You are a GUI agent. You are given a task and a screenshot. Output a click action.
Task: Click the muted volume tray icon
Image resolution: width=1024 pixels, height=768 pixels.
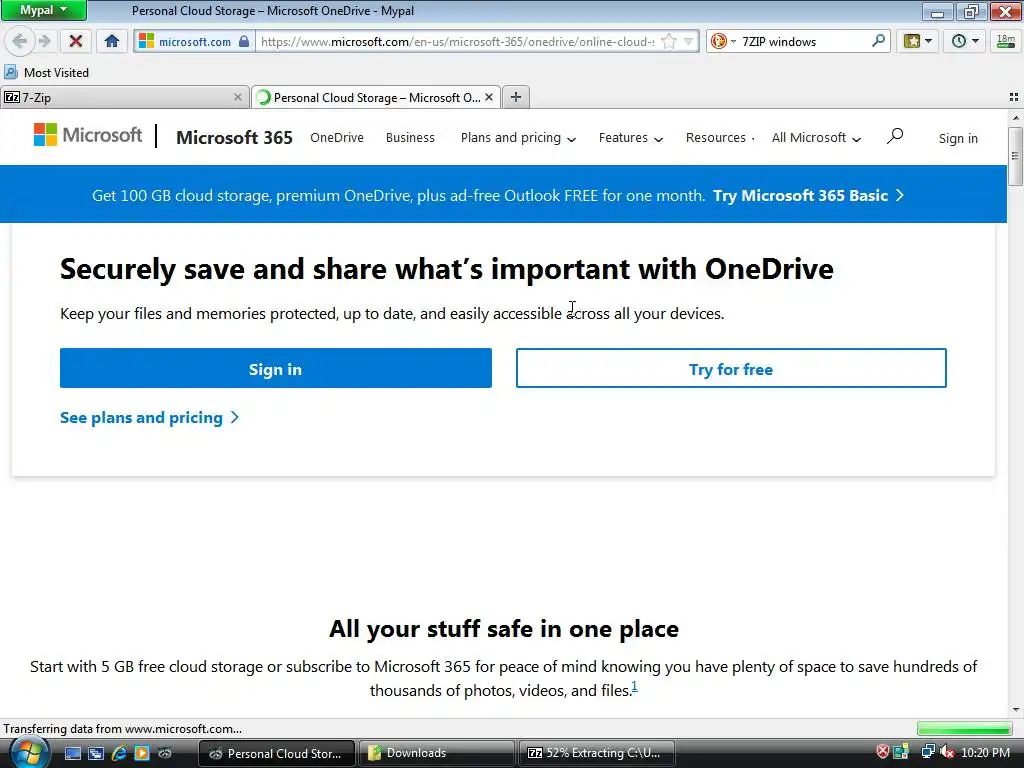947,752
